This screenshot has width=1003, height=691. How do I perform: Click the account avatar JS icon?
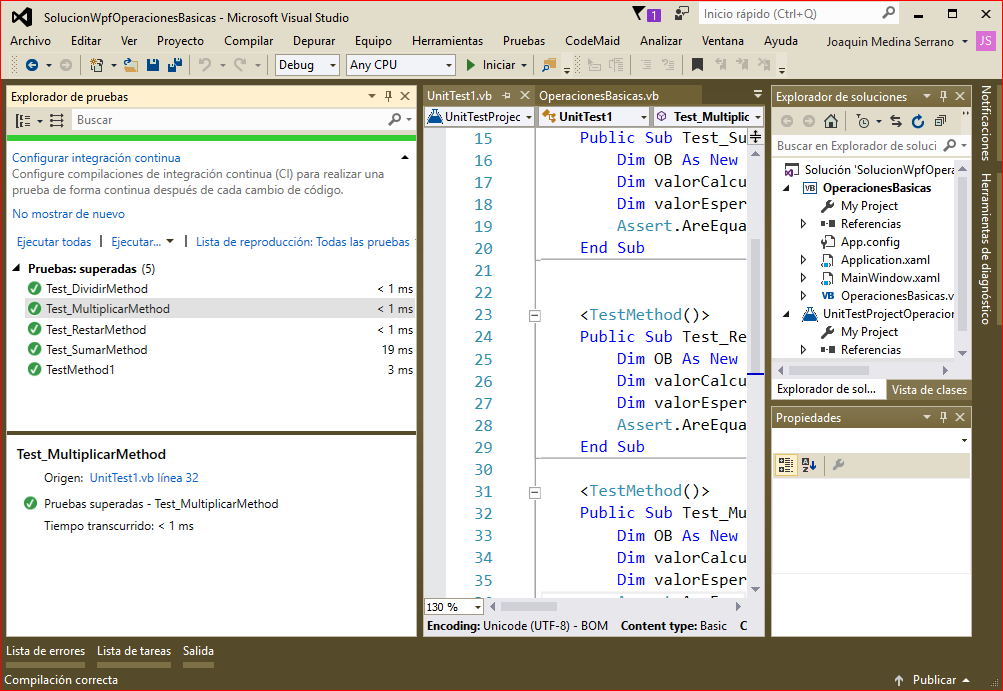coord(985,41)
